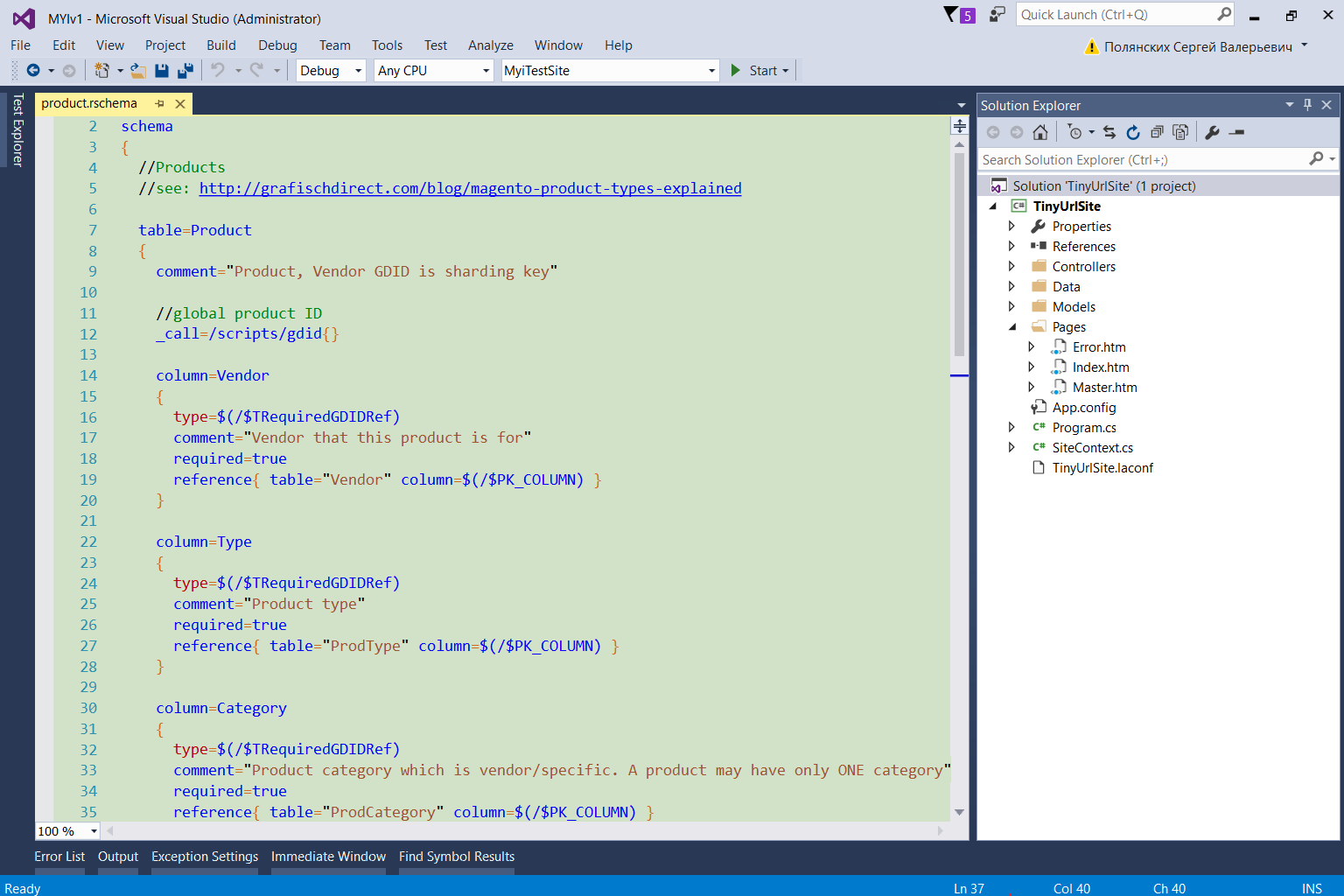This screenshot has height=896, width=1344.
Task: Refresh Solution Explorer with circular arrow
Action: coord(1133,132)
